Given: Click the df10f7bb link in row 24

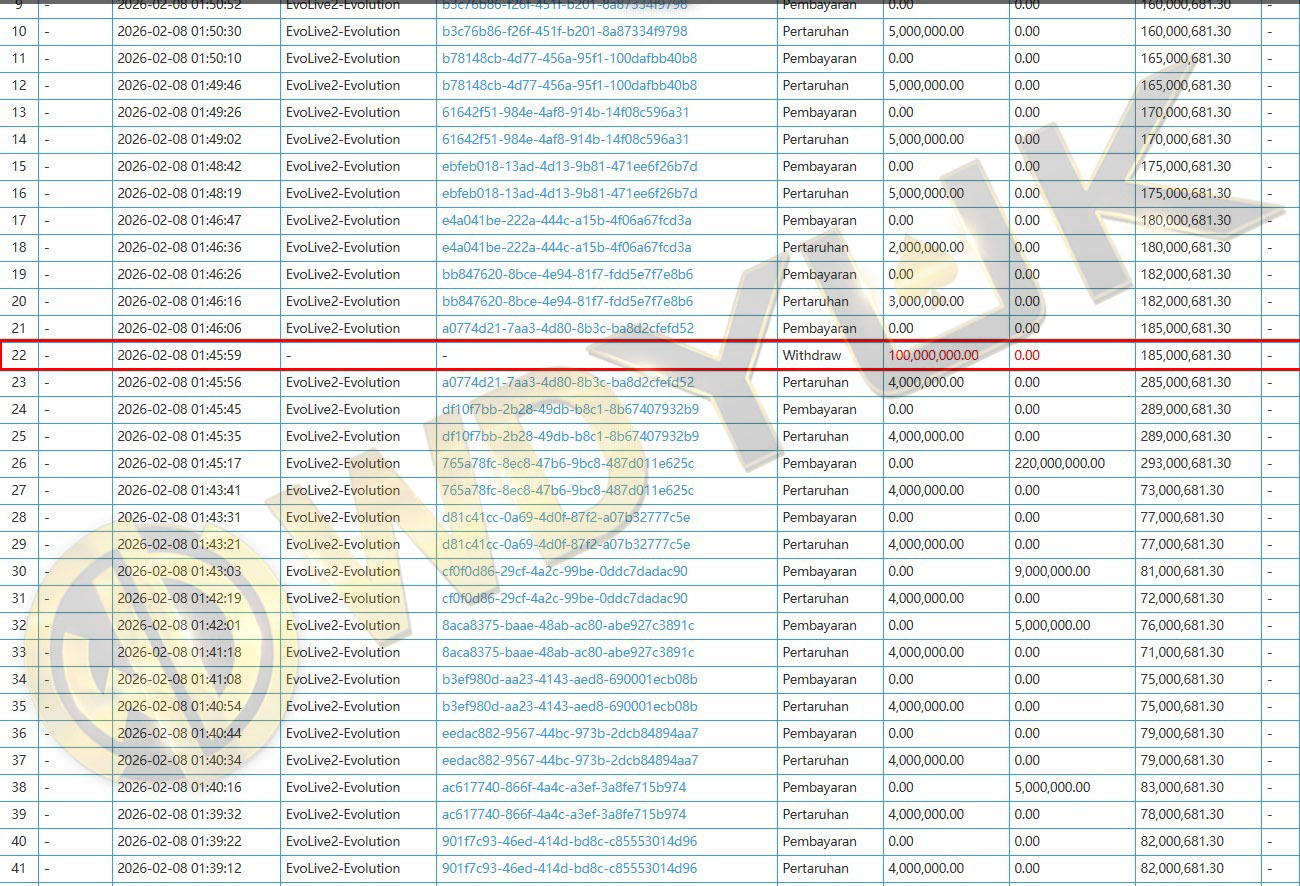Looking at the screenshot, I should 570,409.
